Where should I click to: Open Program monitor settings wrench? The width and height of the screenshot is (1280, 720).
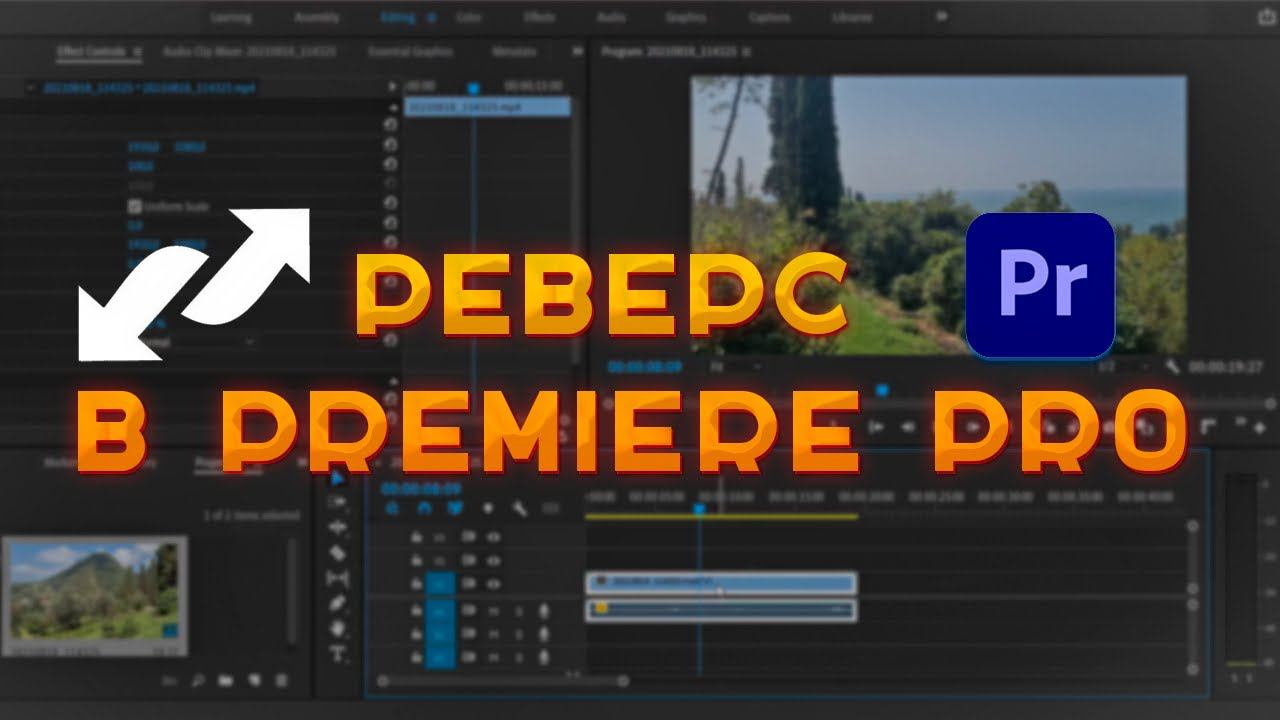click(x=1173, y=367)
